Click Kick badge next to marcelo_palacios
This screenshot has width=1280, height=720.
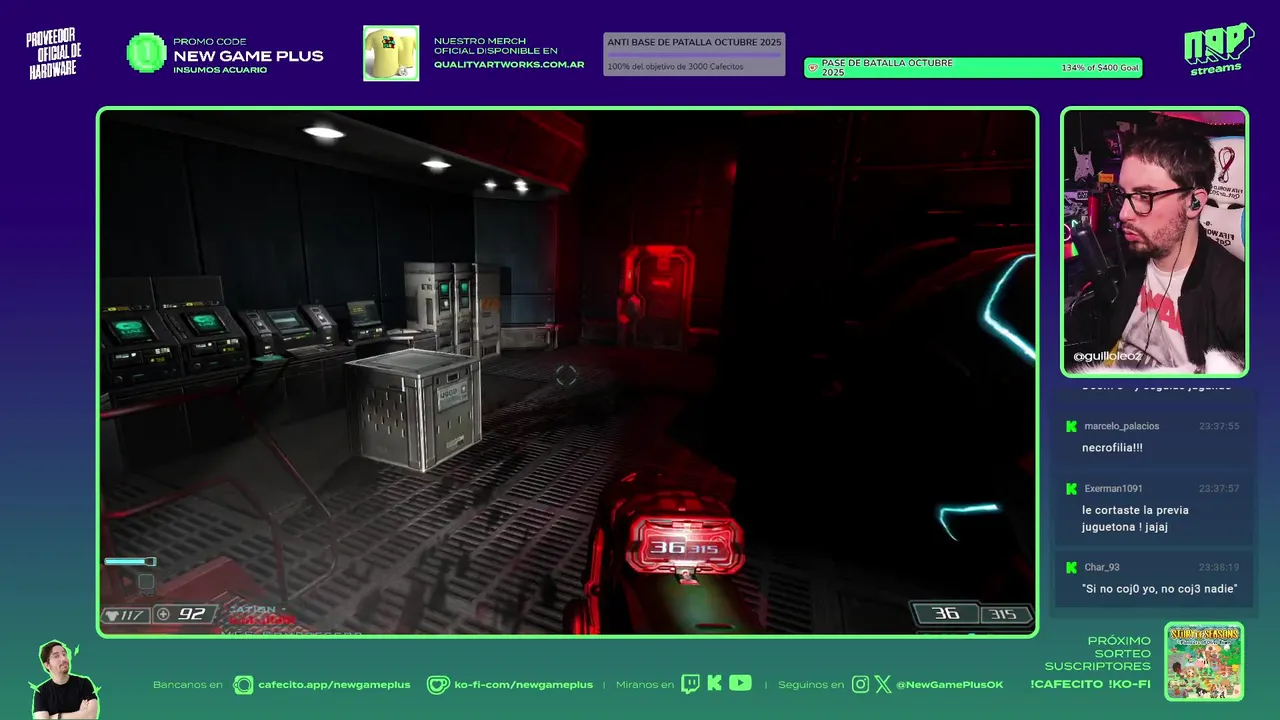coord(1071,426)
